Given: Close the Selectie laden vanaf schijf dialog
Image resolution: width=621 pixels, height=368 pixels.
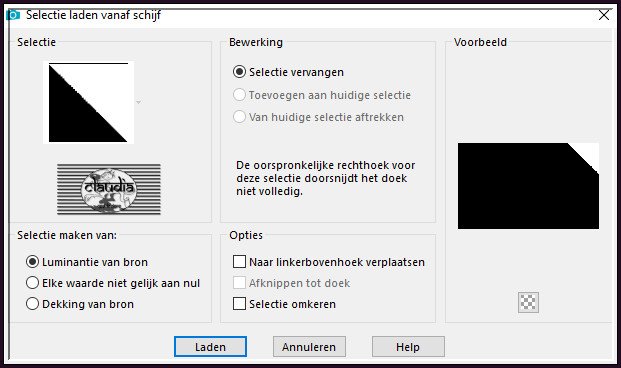Looking at the screenshot, I should [604, 15].
